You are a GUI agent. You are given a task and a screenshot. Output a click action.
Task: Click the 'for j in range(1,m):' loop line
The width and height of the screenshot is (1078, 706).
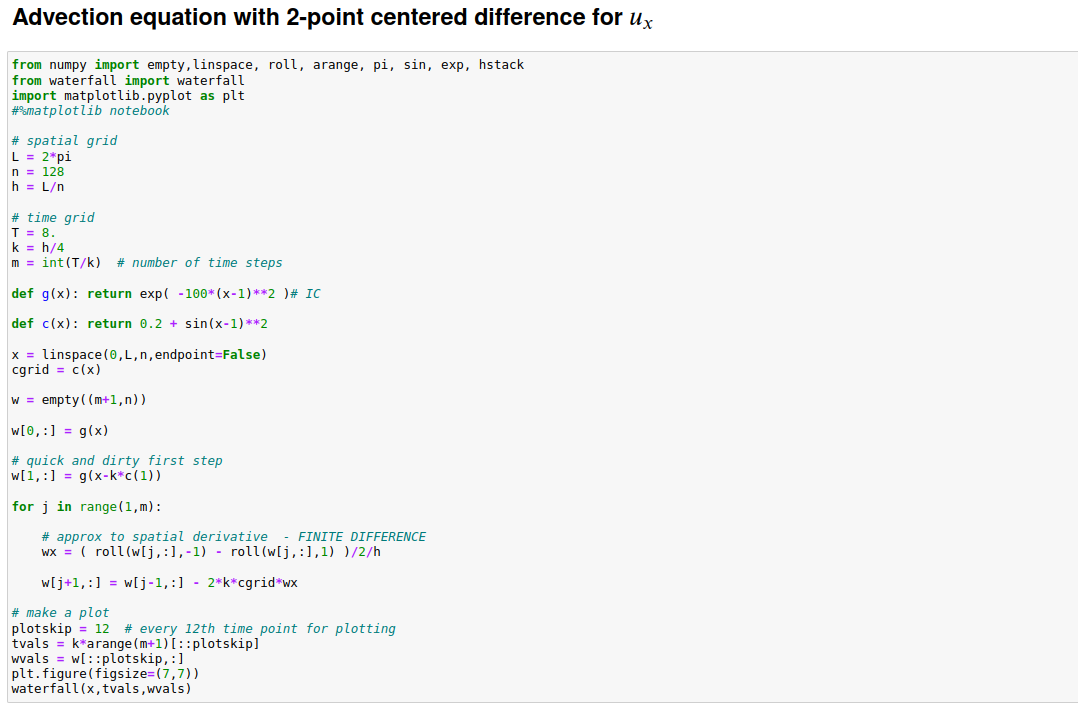(87, 507)
